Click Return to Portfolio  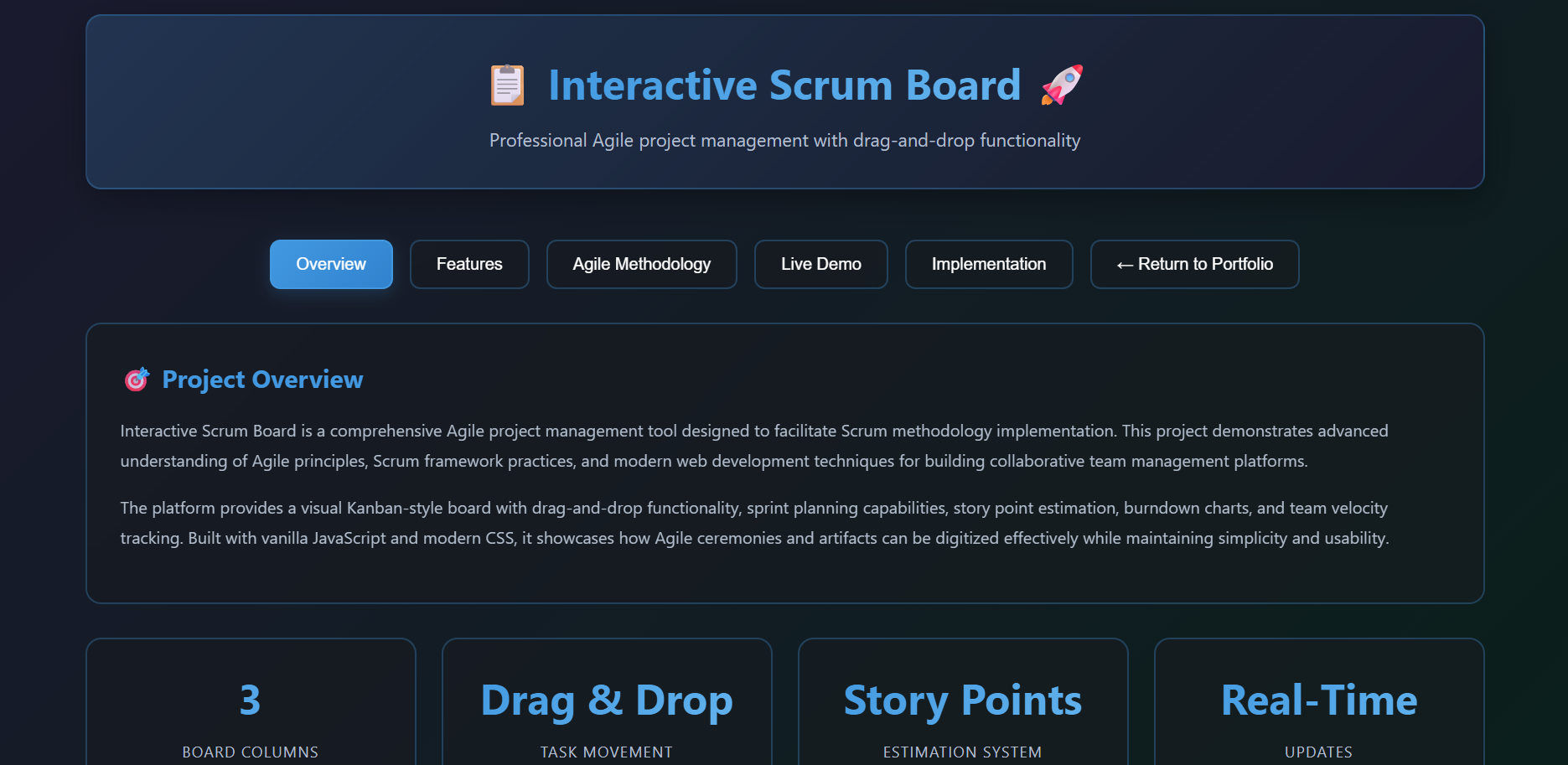click(x=1194, y=264)
